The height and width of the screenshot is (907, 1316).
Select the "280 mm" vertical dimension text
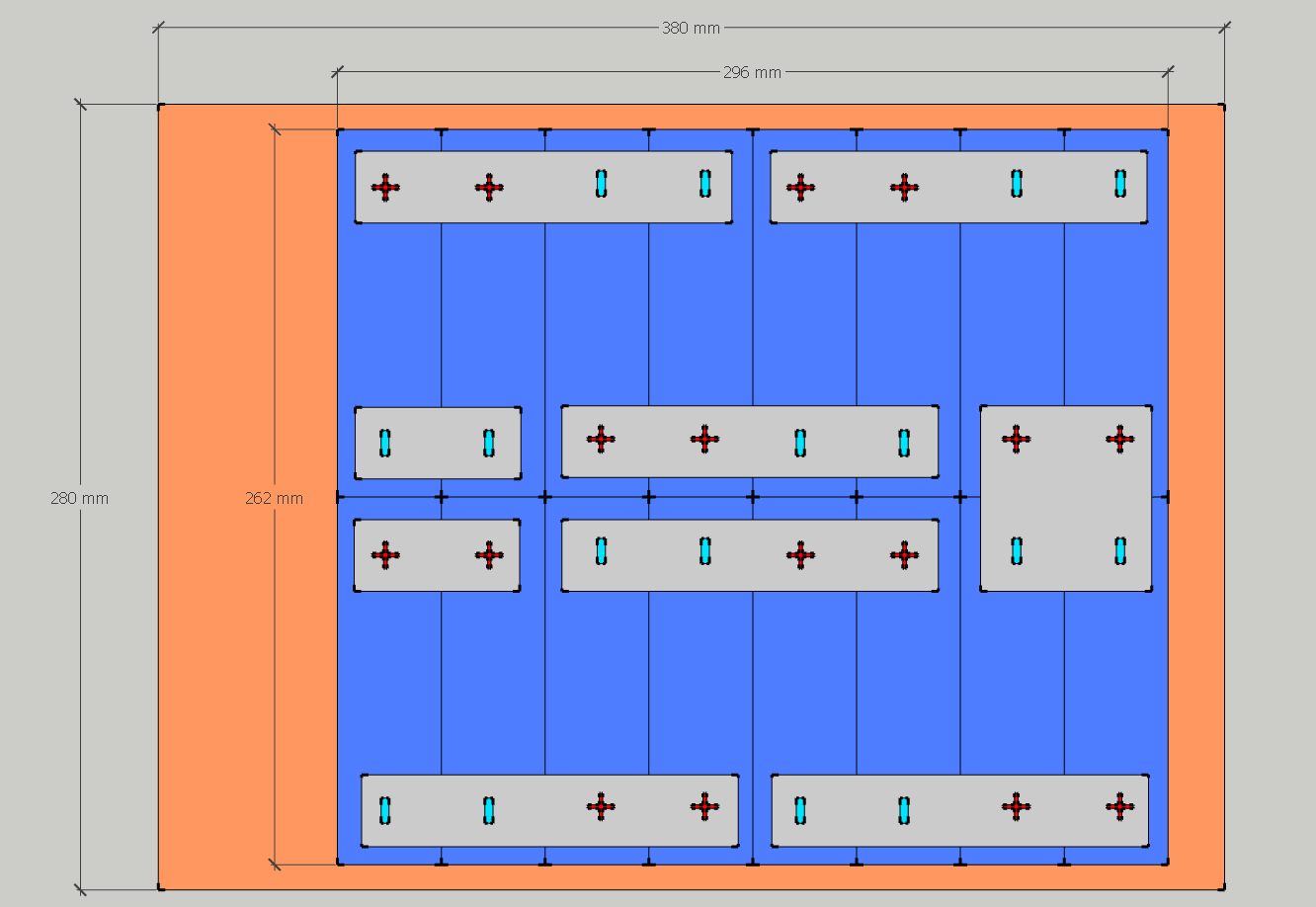point(79,498)
